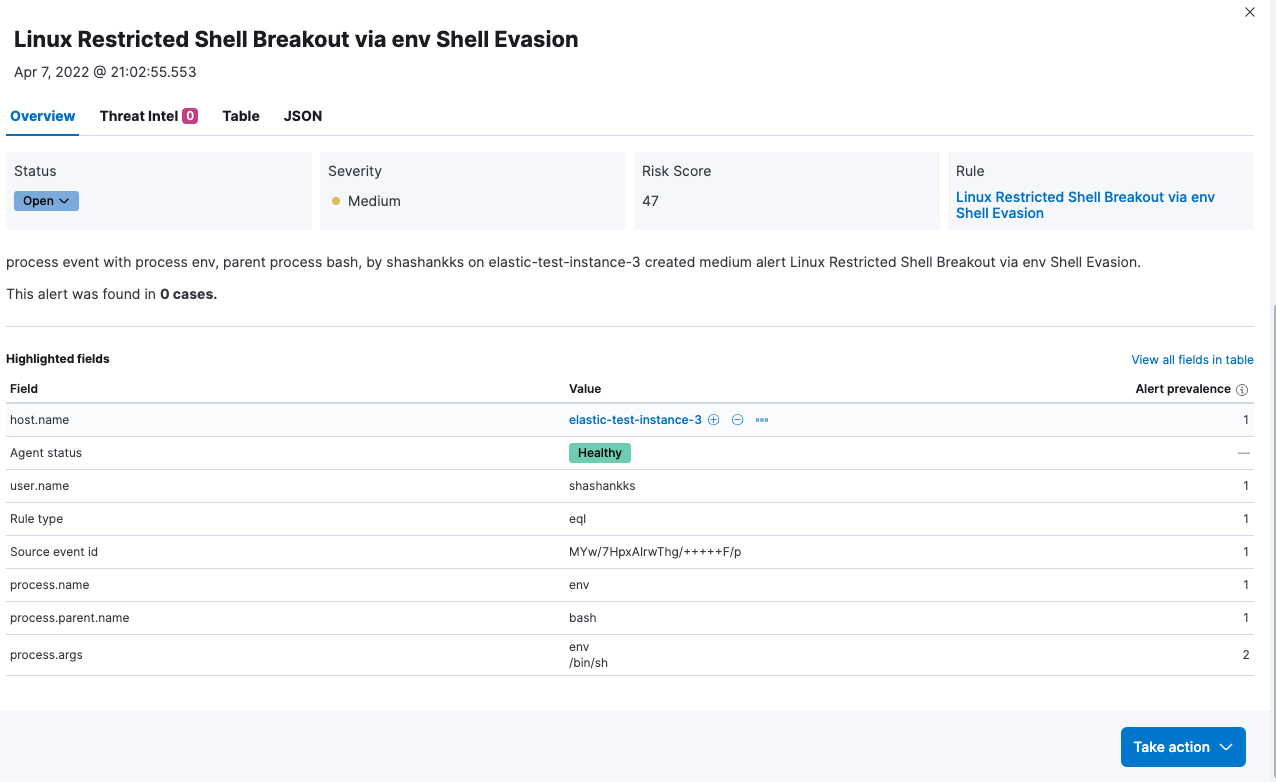The image size is (1276, 782).
Task: Click the alert timestamp Apr 7, 2022
Action: [105, 72]
